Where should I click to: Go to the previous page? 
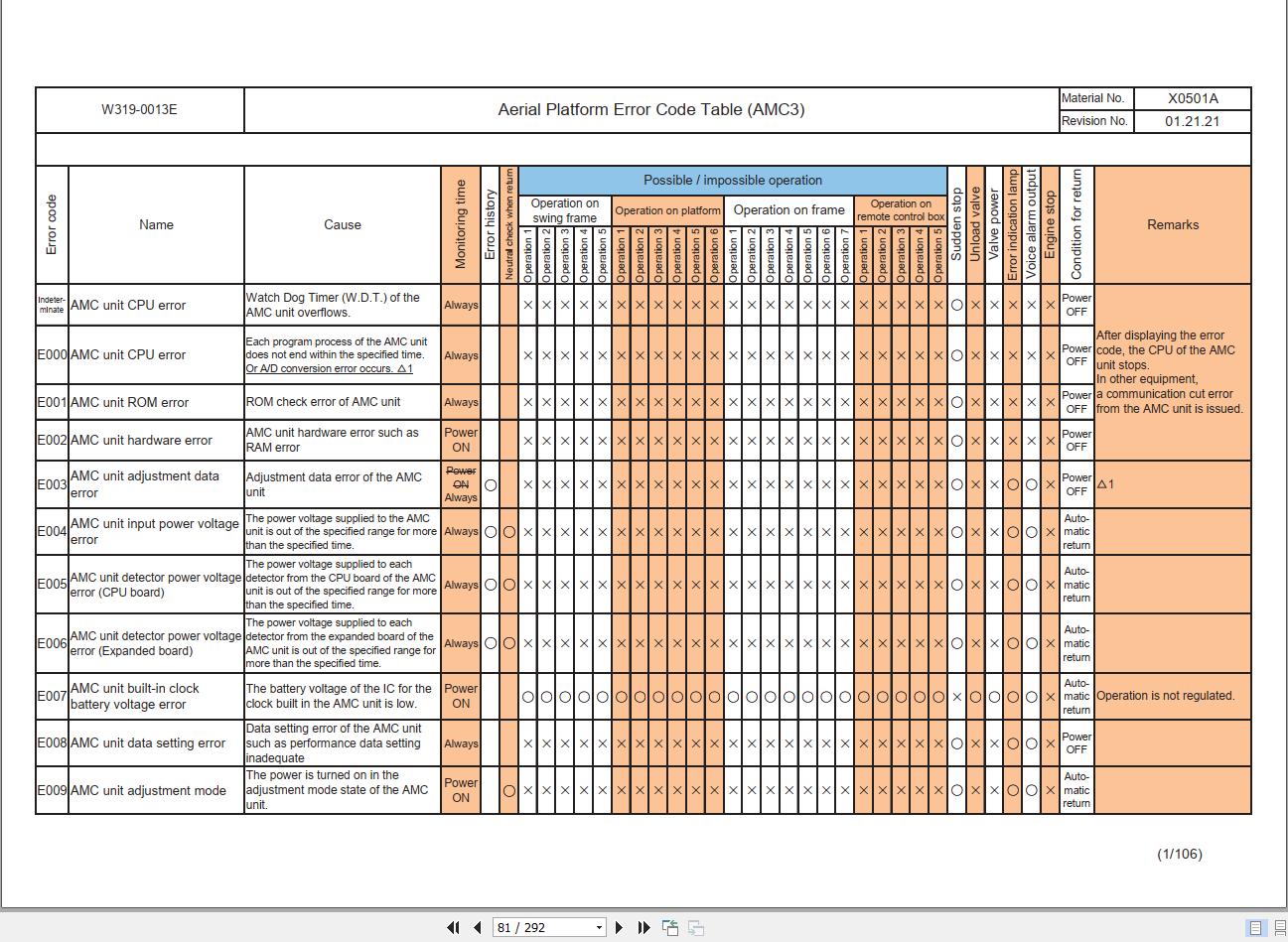(x=477, y=926)
